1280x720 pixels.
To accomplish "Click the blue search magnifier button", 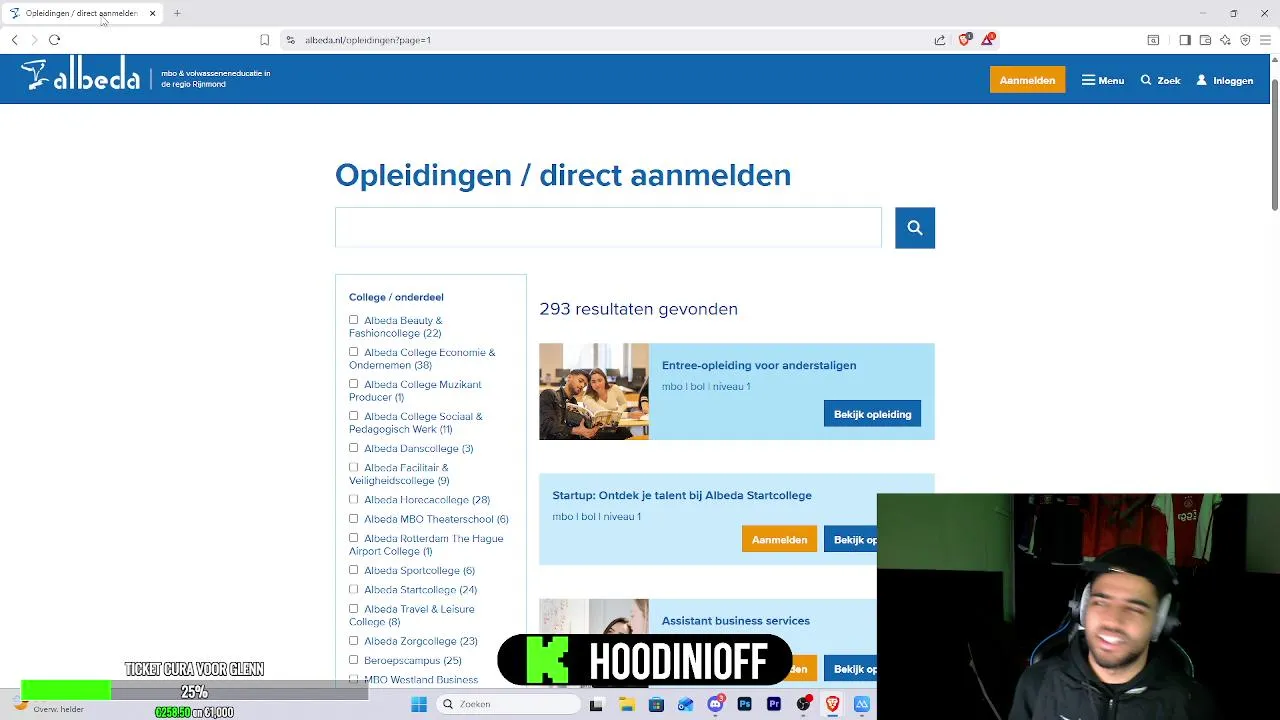I will point(915,228).
